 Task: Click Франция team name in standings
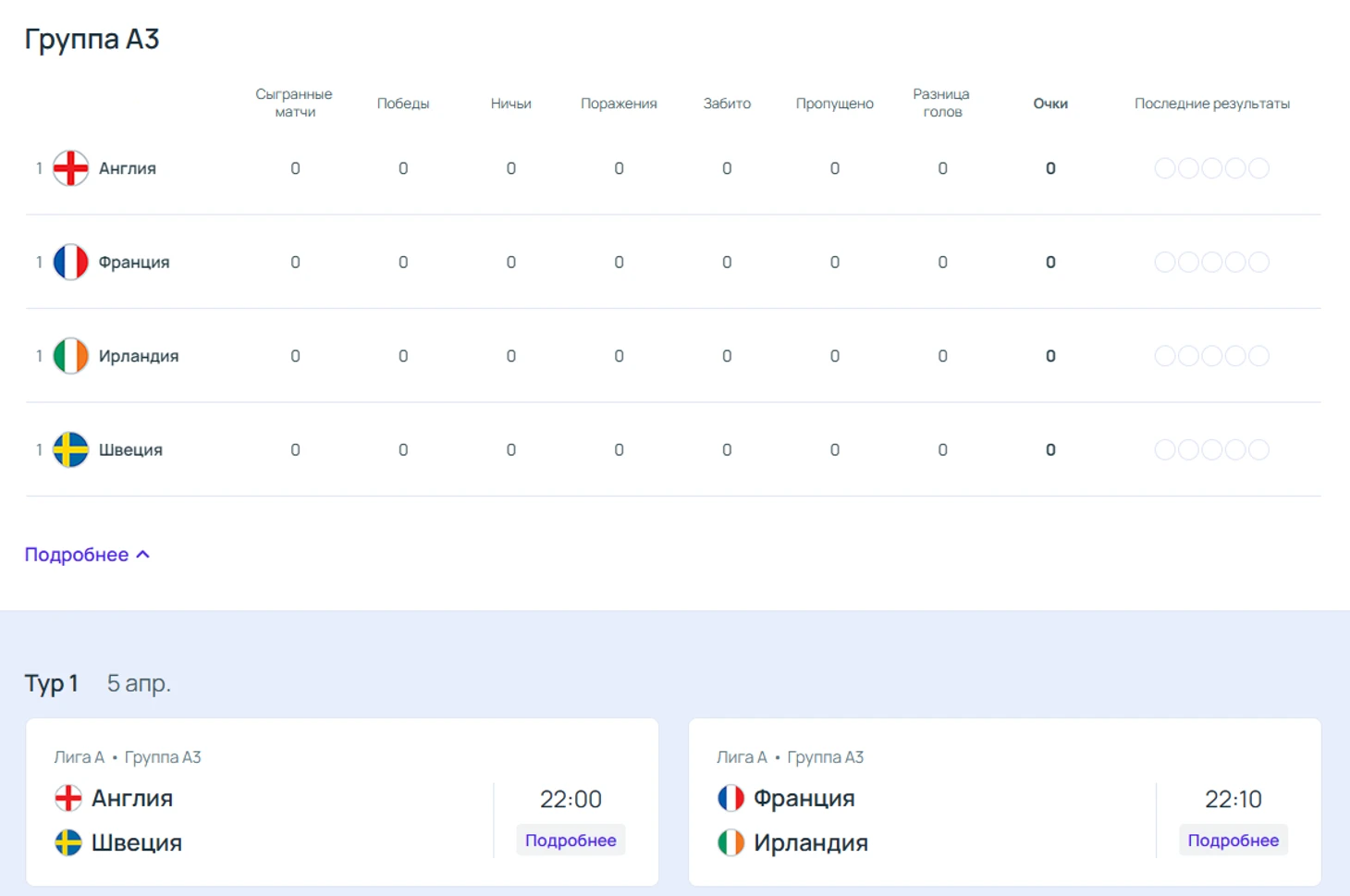coord(134,263)
